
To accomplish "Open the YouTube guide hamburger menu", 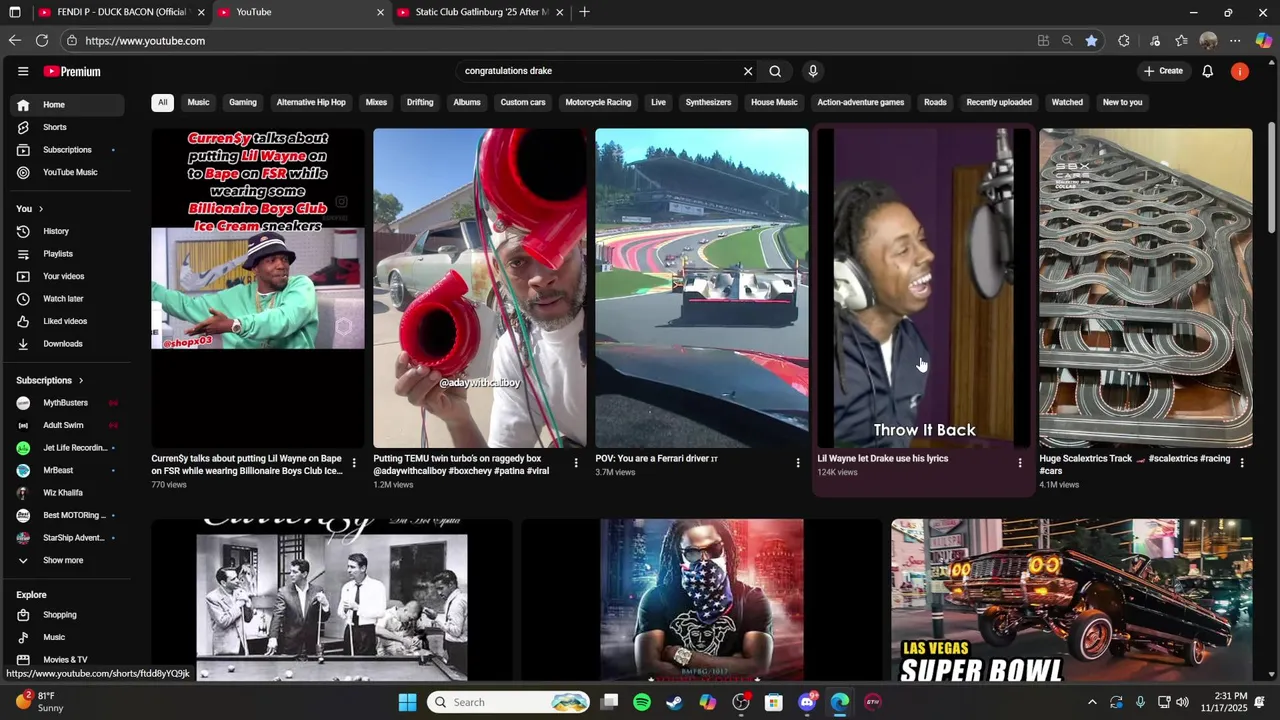I will (x=23, y=71).
